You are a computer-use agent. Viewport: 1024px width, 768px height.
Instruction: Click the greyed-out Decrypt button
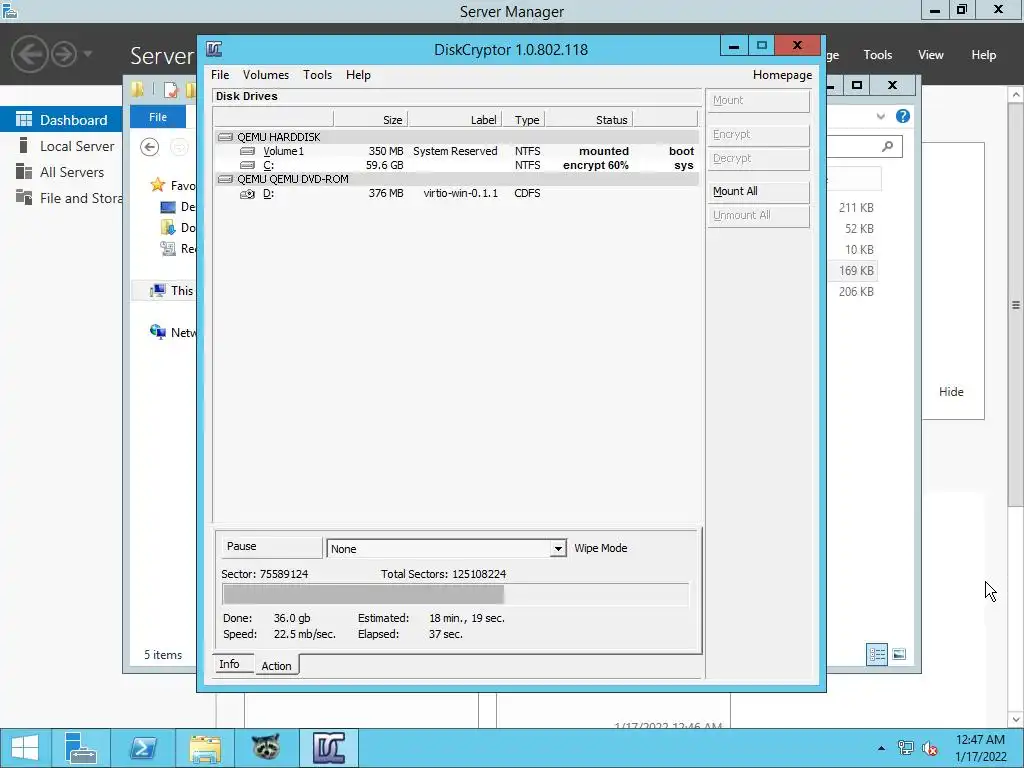[x=759, y=159]
